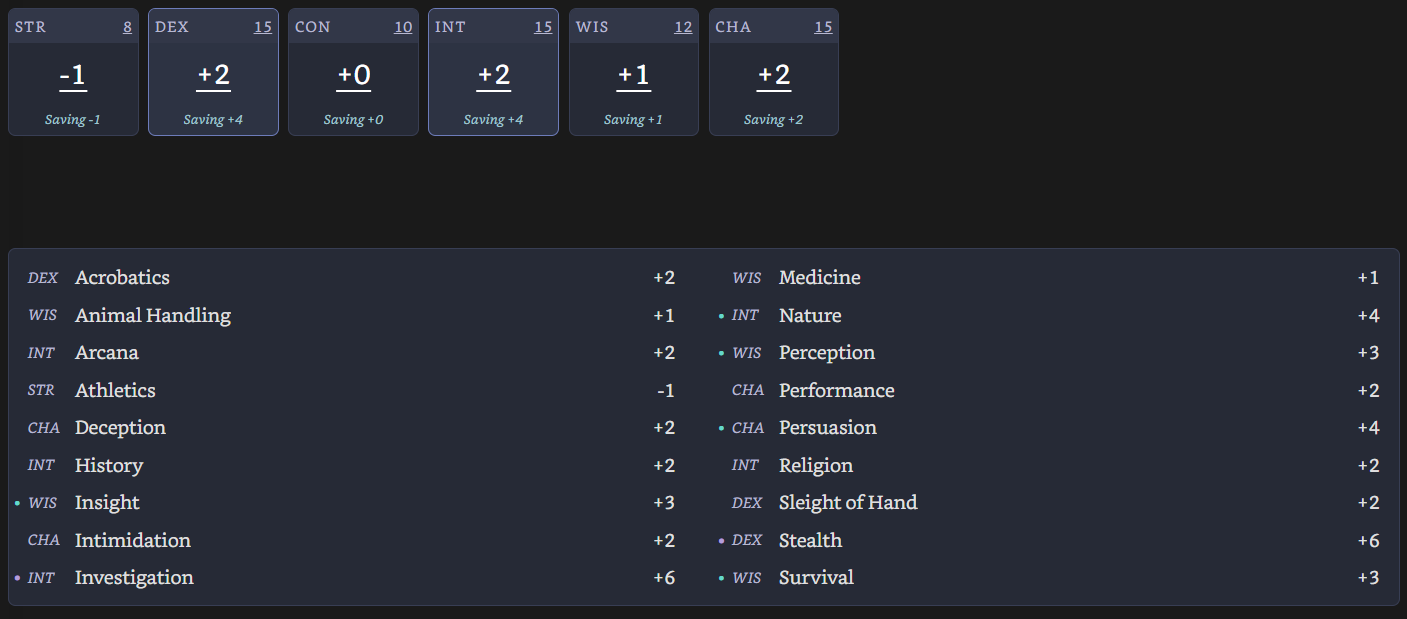Click the STR score value 8
Screen dimensions: 1407x619
[x=127, y=27]
